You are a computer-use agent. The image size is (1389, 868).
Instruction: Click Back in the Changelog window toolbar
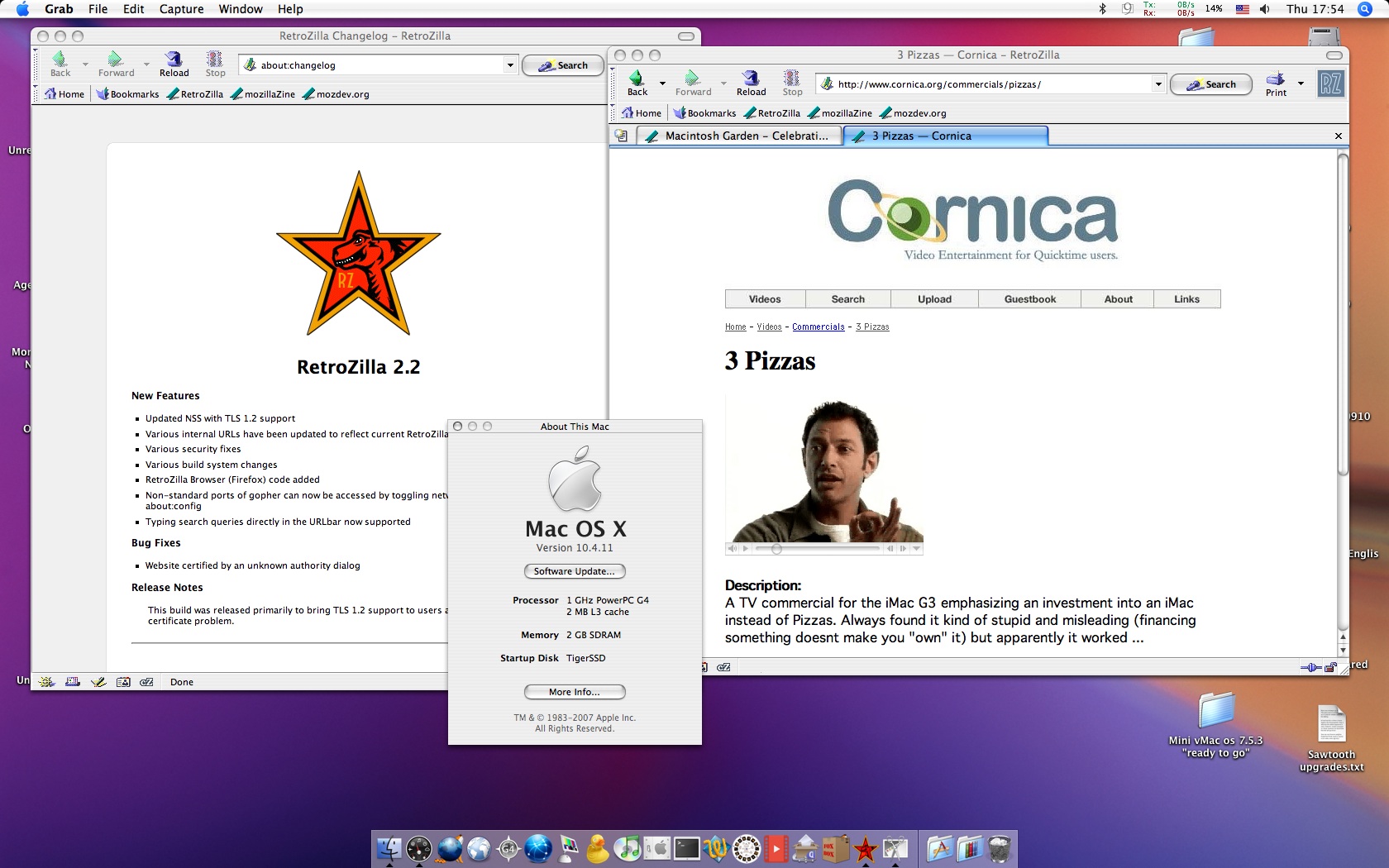(60, 64)
